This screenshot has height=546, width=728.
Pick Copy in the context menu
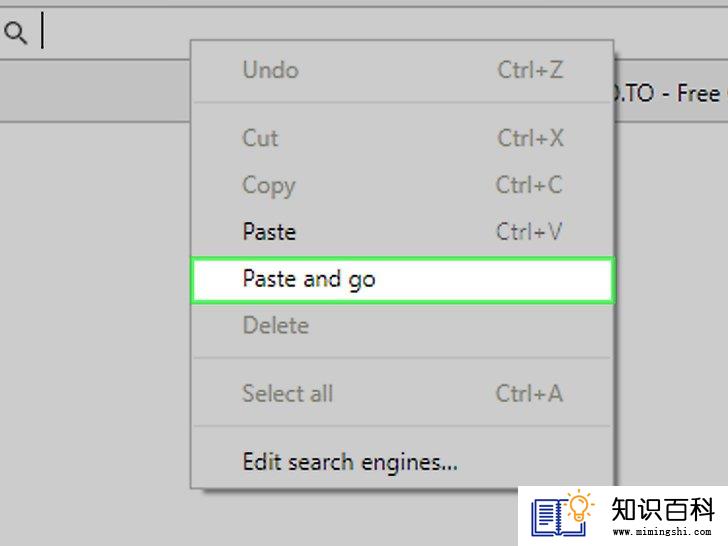403,185
